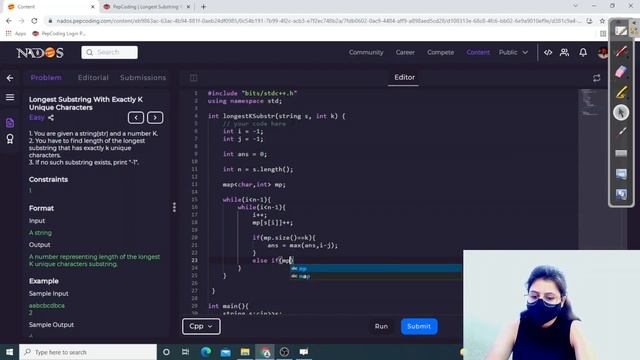Open a new browser tab
Viewport: 640px width, 360px height.
[x=203, y=7]
